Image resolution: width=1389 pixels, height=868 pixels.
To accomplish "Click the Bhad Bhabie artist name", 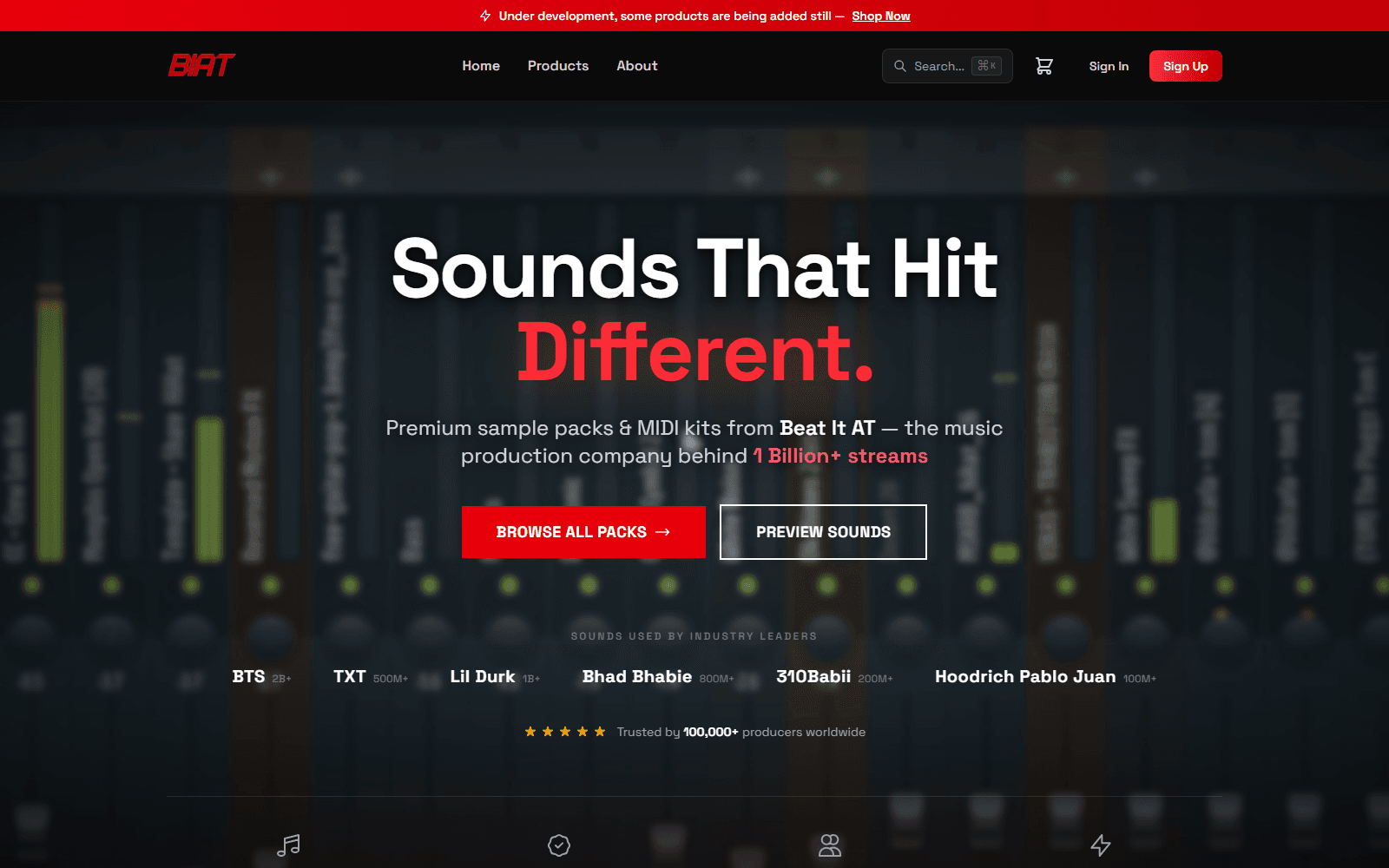I will (x=637, y=676).
